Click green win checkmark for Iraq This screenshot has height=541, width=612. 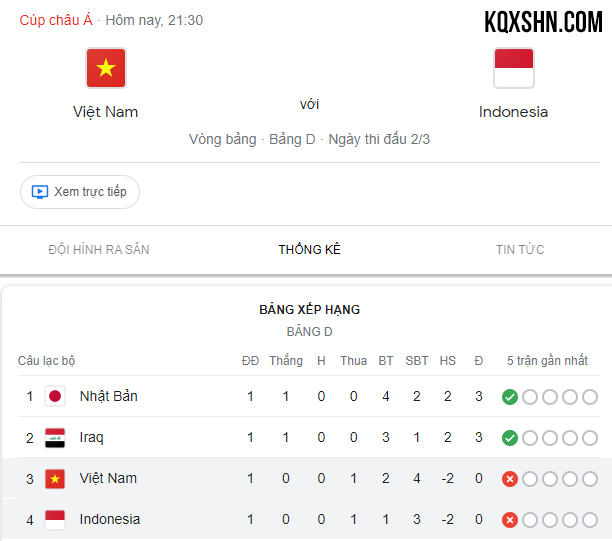pyautogui.click(x=510, y=438)
